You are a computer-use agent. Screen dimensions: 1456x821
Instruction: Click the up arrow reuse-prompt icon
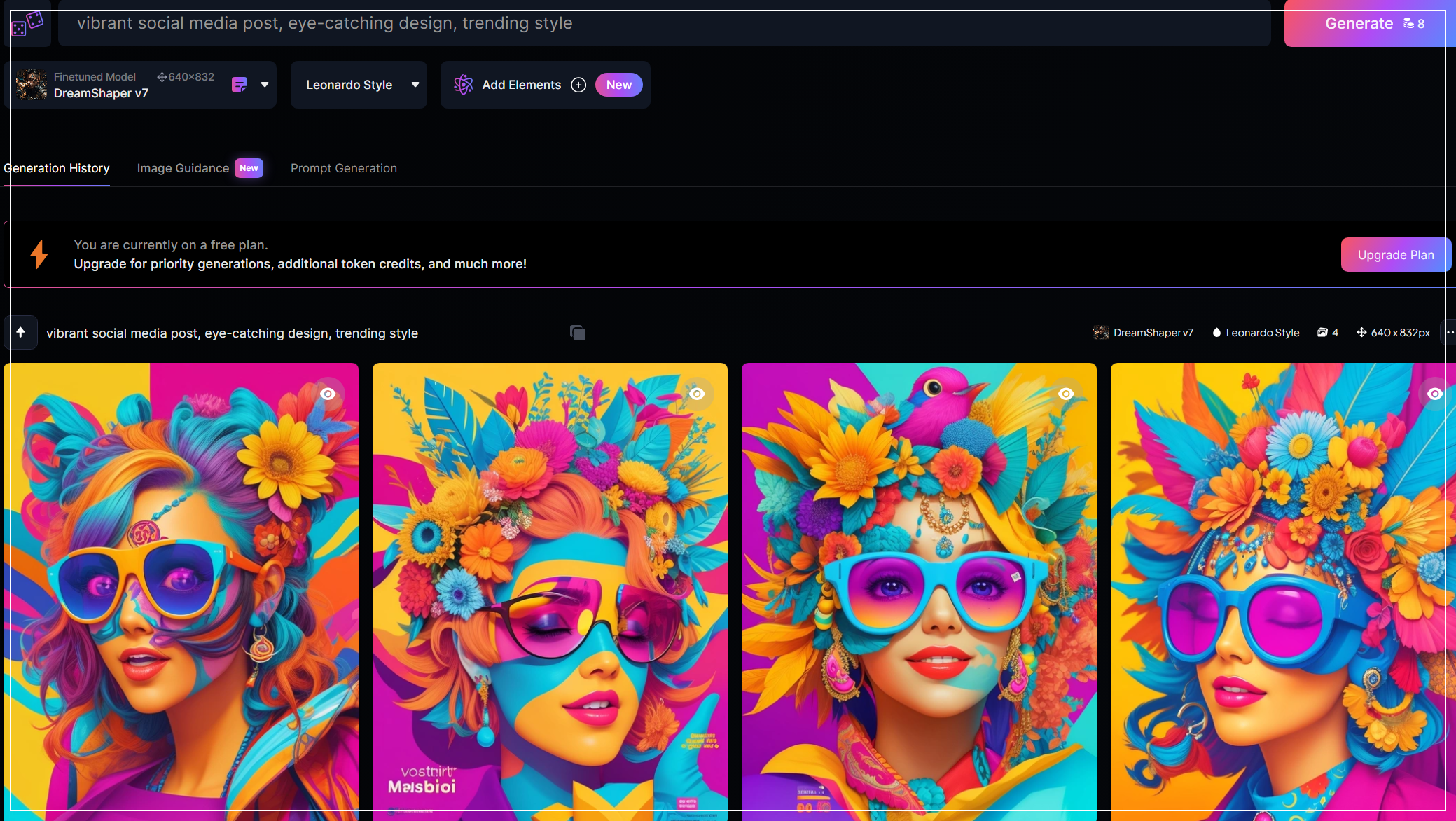20,333
